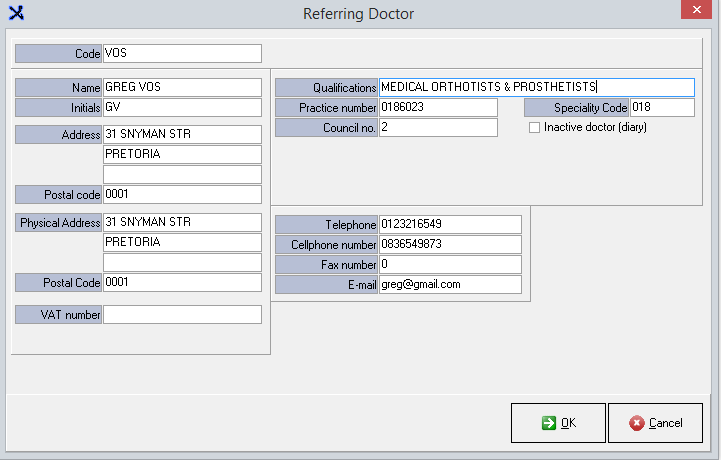The height and width of the screenshot is (460, 721).
Task: Click the app icon in title bar
Action: [15, 13]
